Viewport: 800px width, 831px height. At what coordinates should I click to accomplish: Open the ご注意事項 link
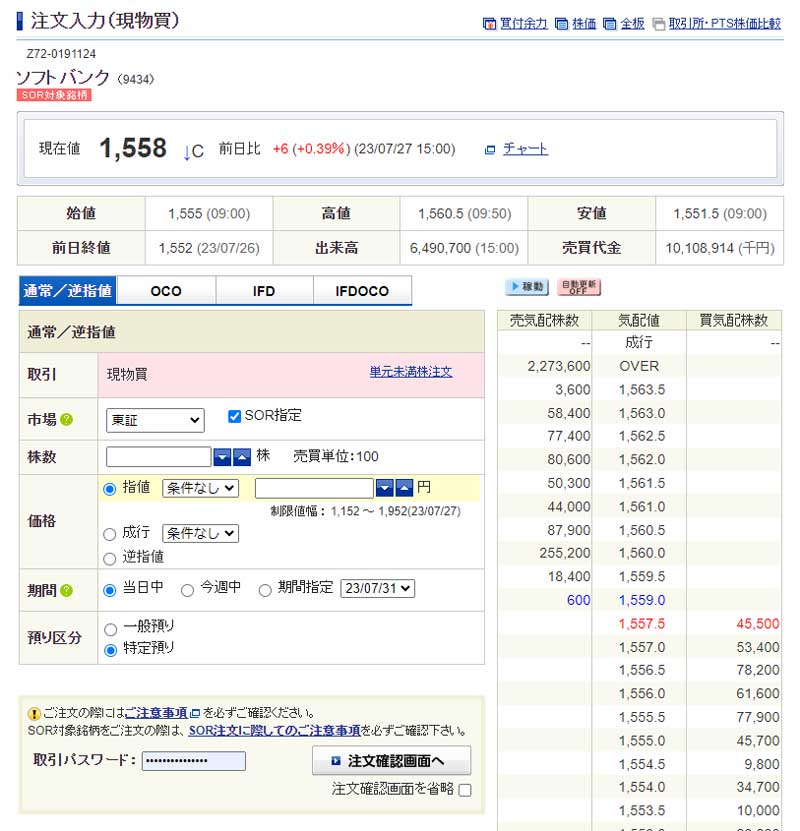tap(156, 713)
